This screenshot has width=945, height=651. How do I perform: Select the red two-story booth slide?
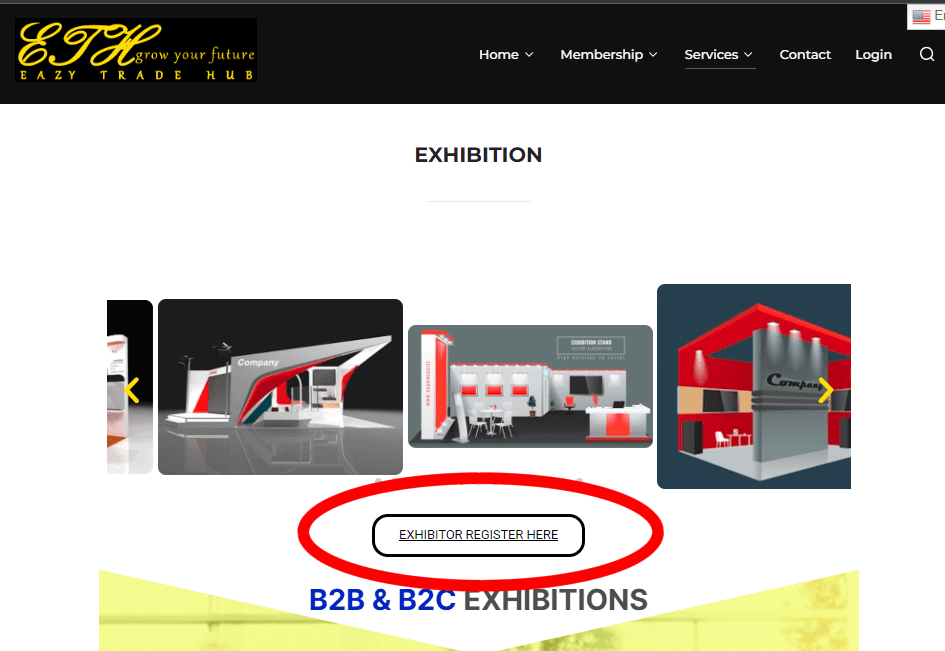coord(754,386)
